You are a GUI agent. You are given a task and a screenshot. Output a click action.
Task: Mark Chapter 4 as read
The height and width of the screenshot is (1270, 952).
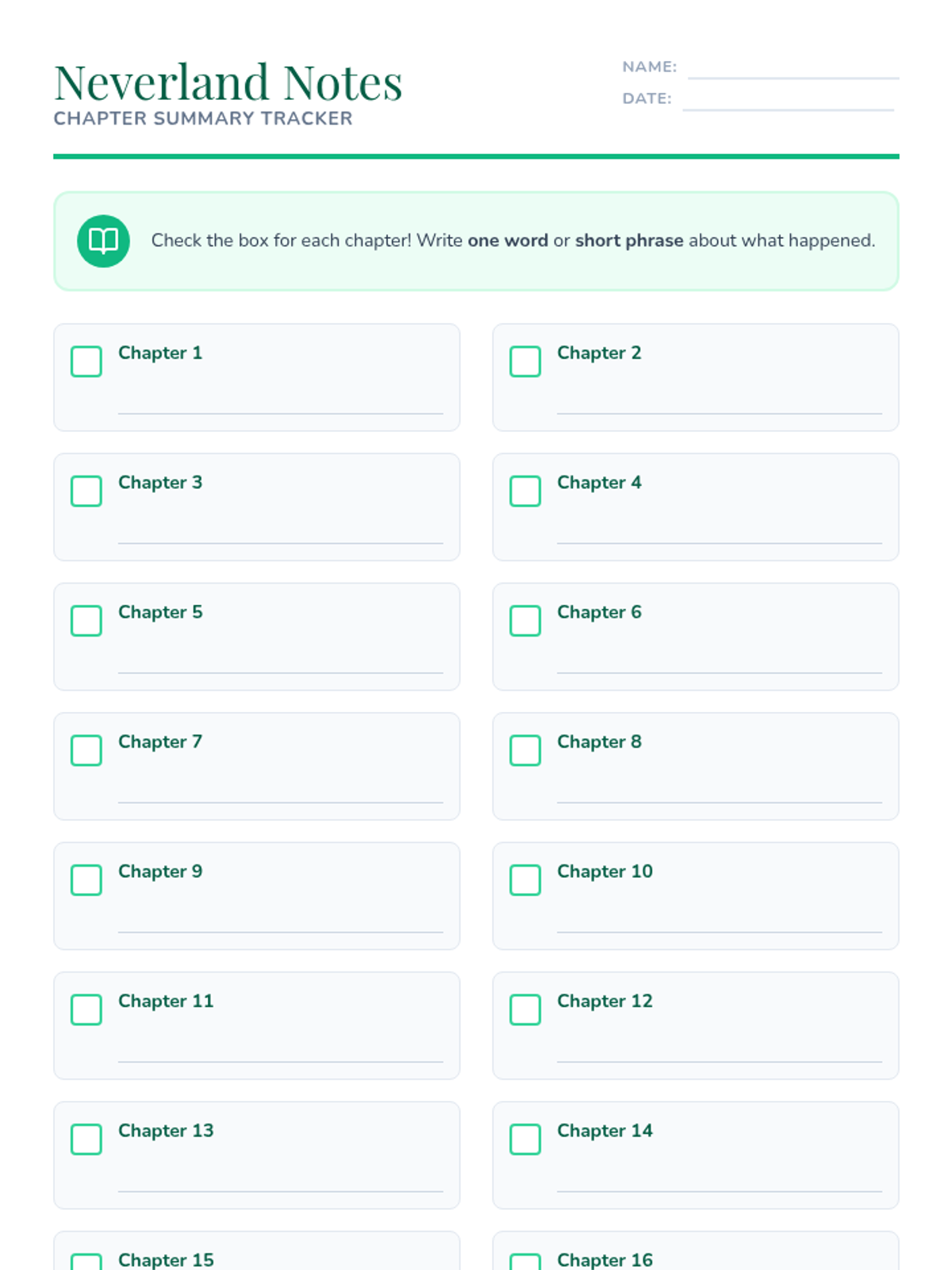tap(525, 491)
